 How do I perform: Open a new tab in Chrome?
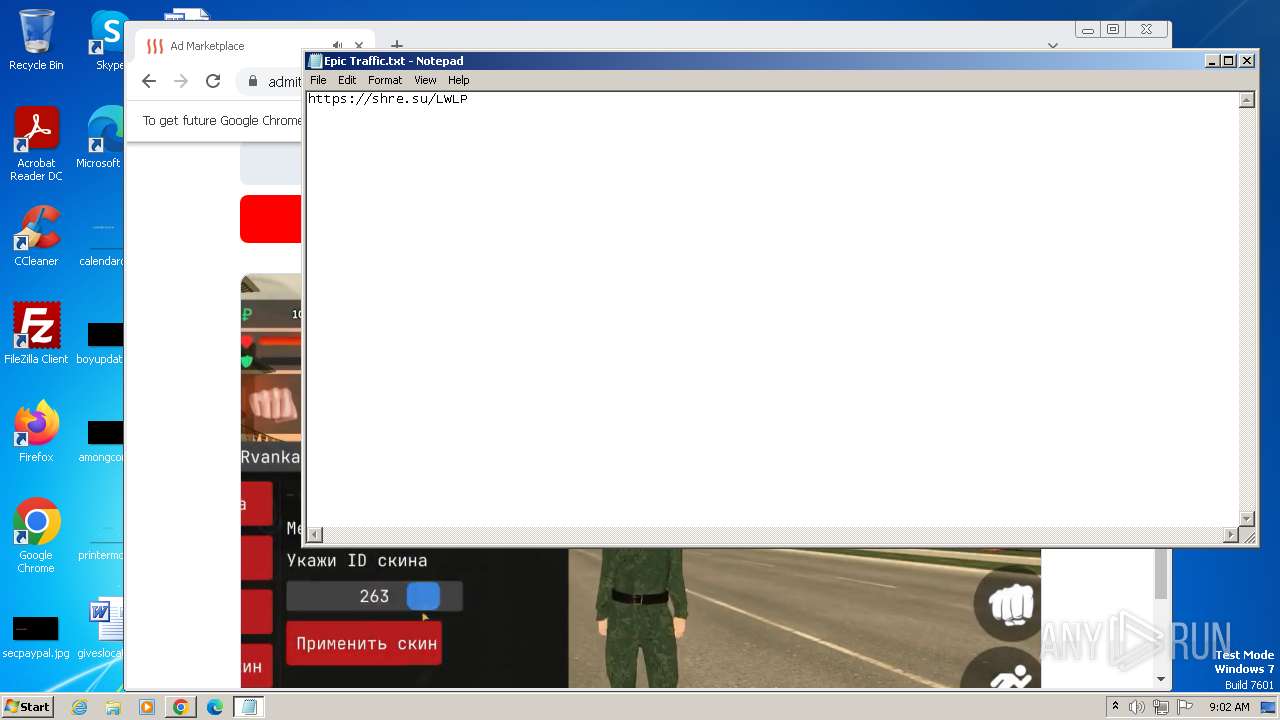(x=396, y=46)
